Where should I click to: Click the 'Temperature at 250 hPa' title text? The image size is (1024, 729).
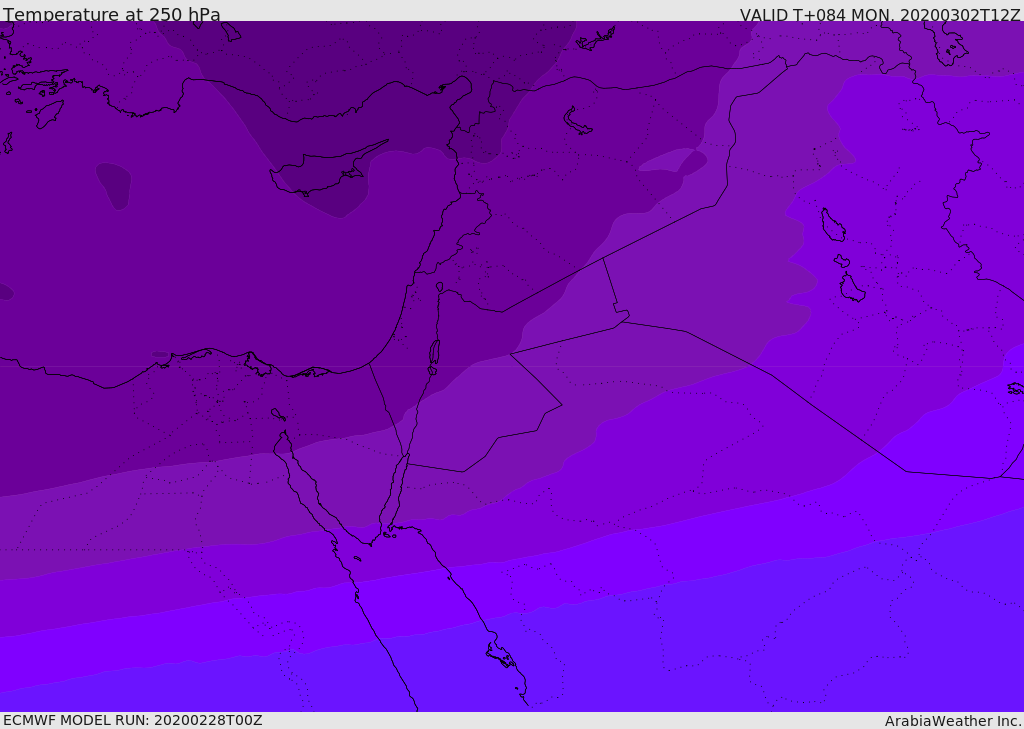(112, 14)
